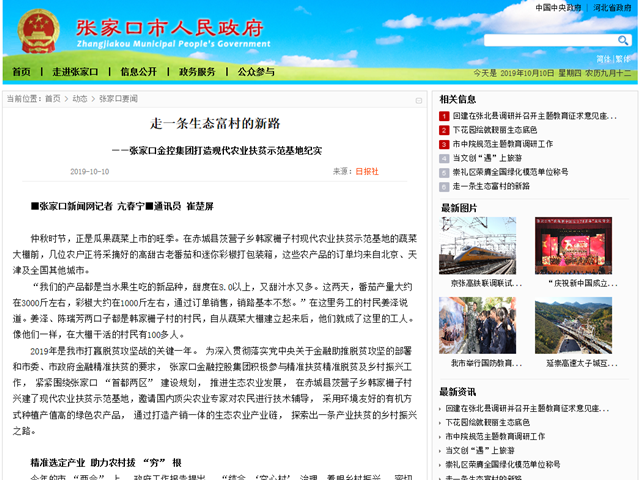This screenshot has height=480, width=640.
Task: Click the search magnifier icon
Action: 624,41
